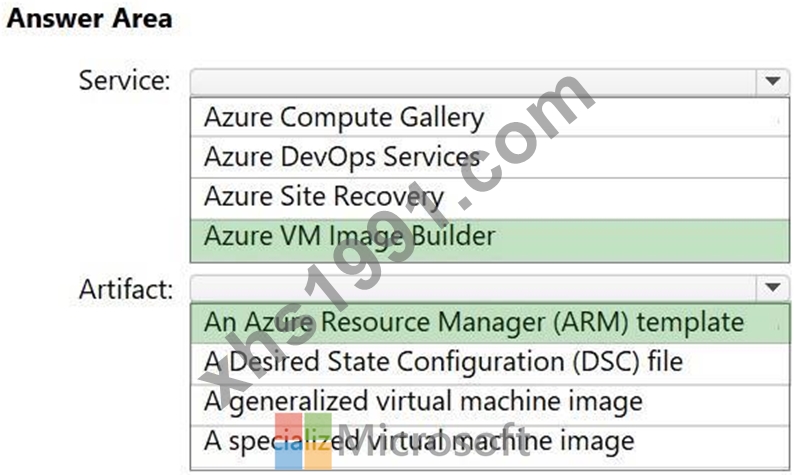
Task: Select Azure DevOps Services option
Action: 490,157
